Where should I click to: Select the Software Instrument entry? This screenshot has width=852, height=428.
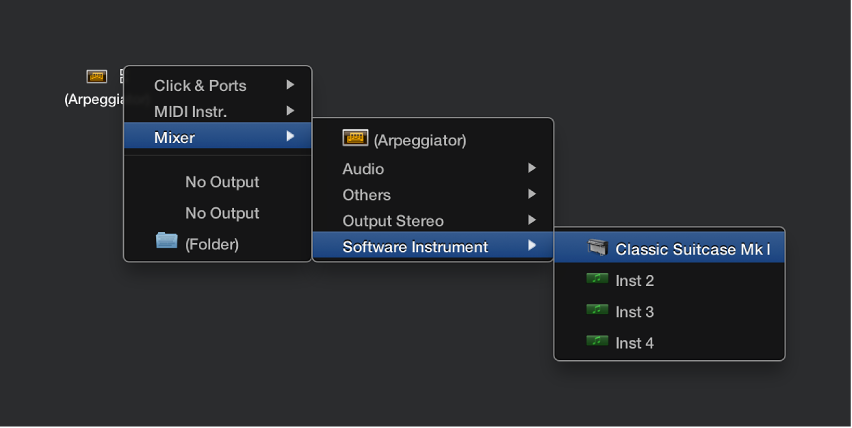click(433, 247)
